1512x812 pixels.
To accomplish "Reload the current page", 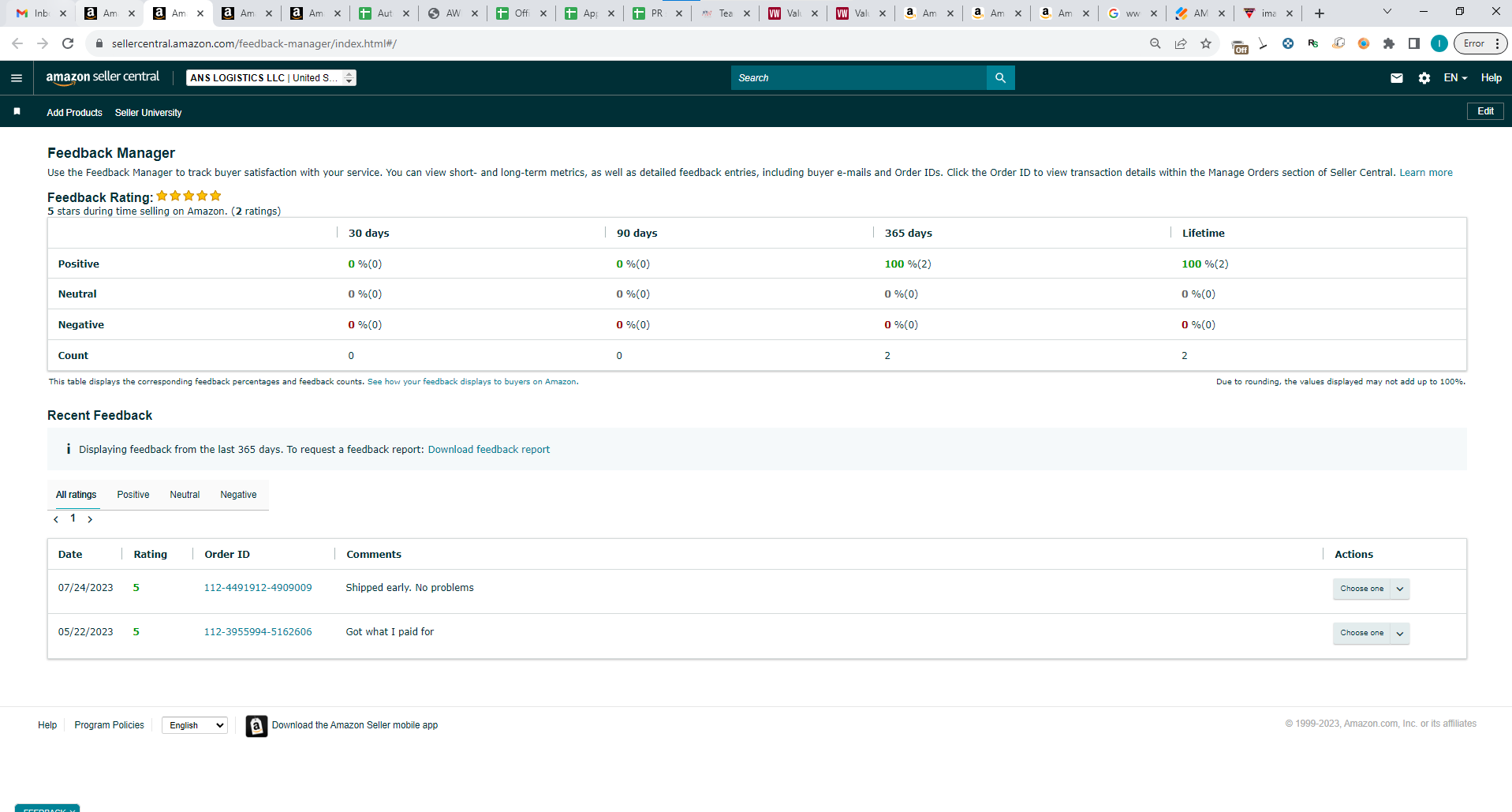I will pyautogui.click(x=69, y=43).
